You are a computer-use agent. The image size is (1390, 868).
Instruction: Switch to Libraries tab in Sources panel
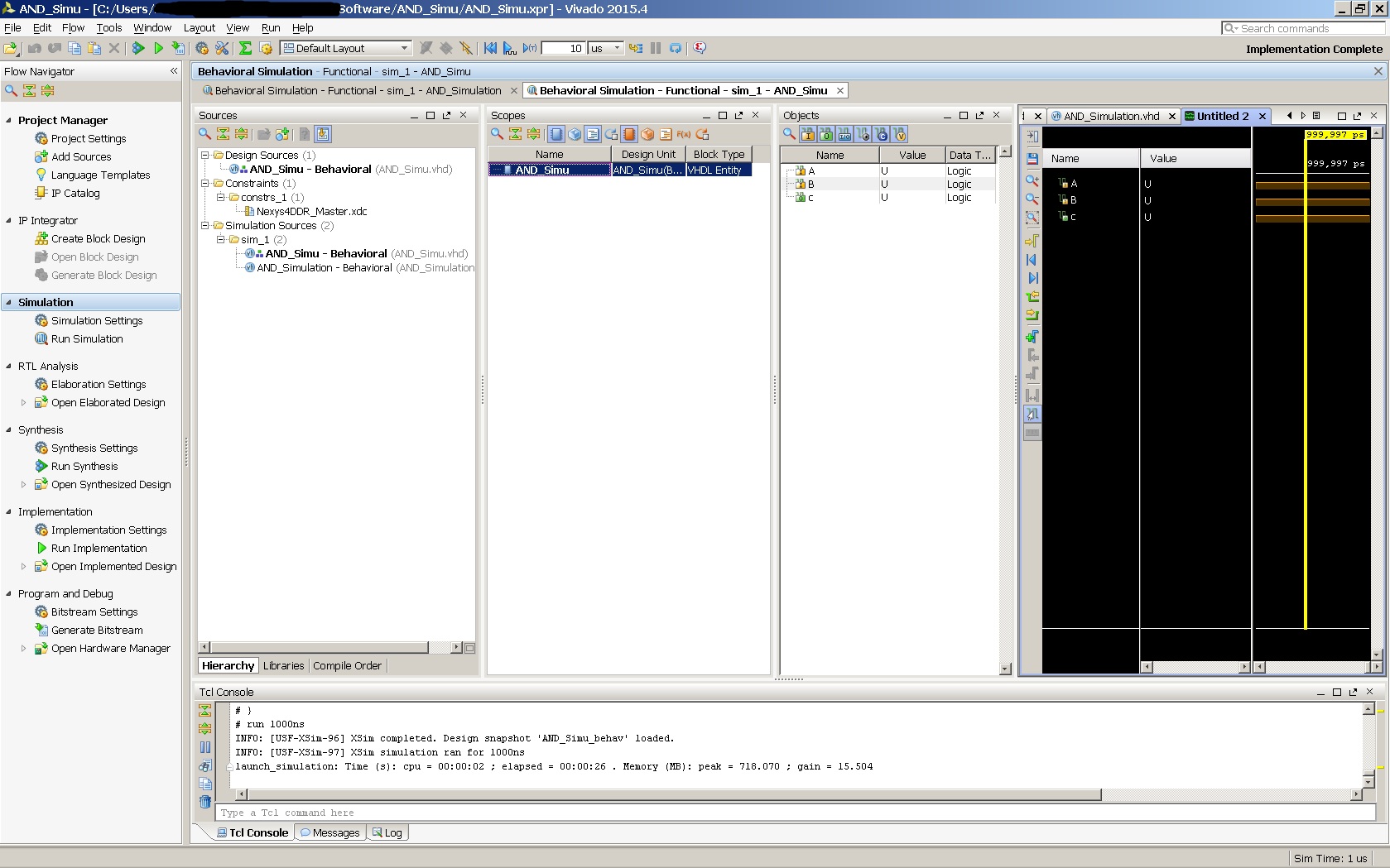click(x=283, y=665)
